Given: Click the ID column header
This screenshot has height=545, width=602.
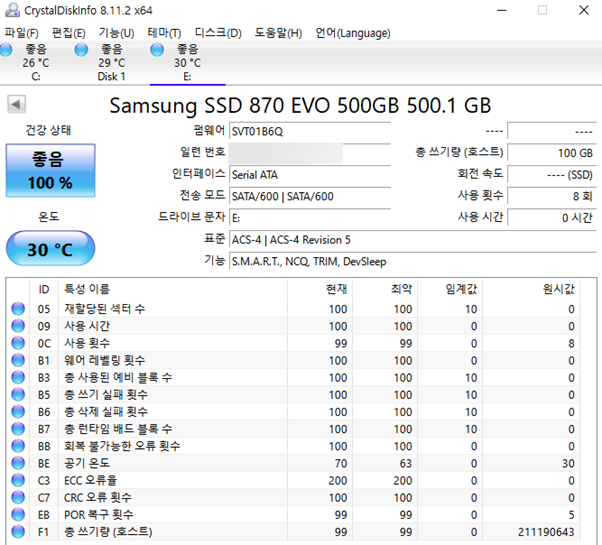Looking at the screenshot, I should (44, 289).
